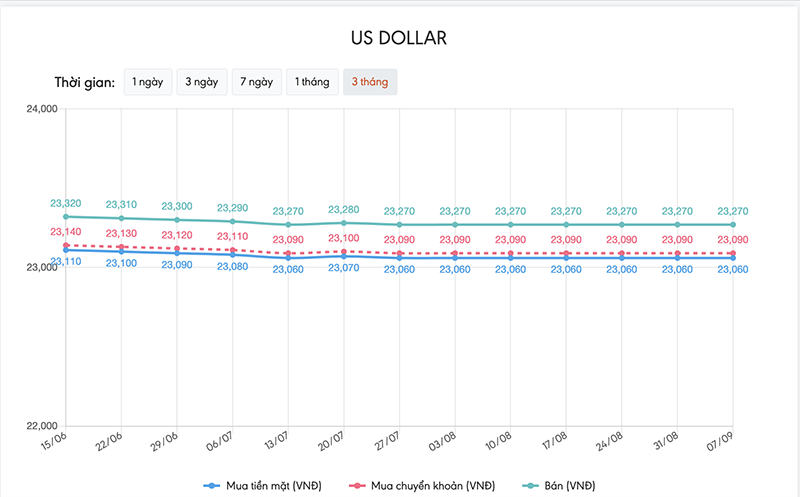Image resolution: width=800 pixels, height=497 pixels.
Task: Select the '3 tháng' time range
Action: 370,81
